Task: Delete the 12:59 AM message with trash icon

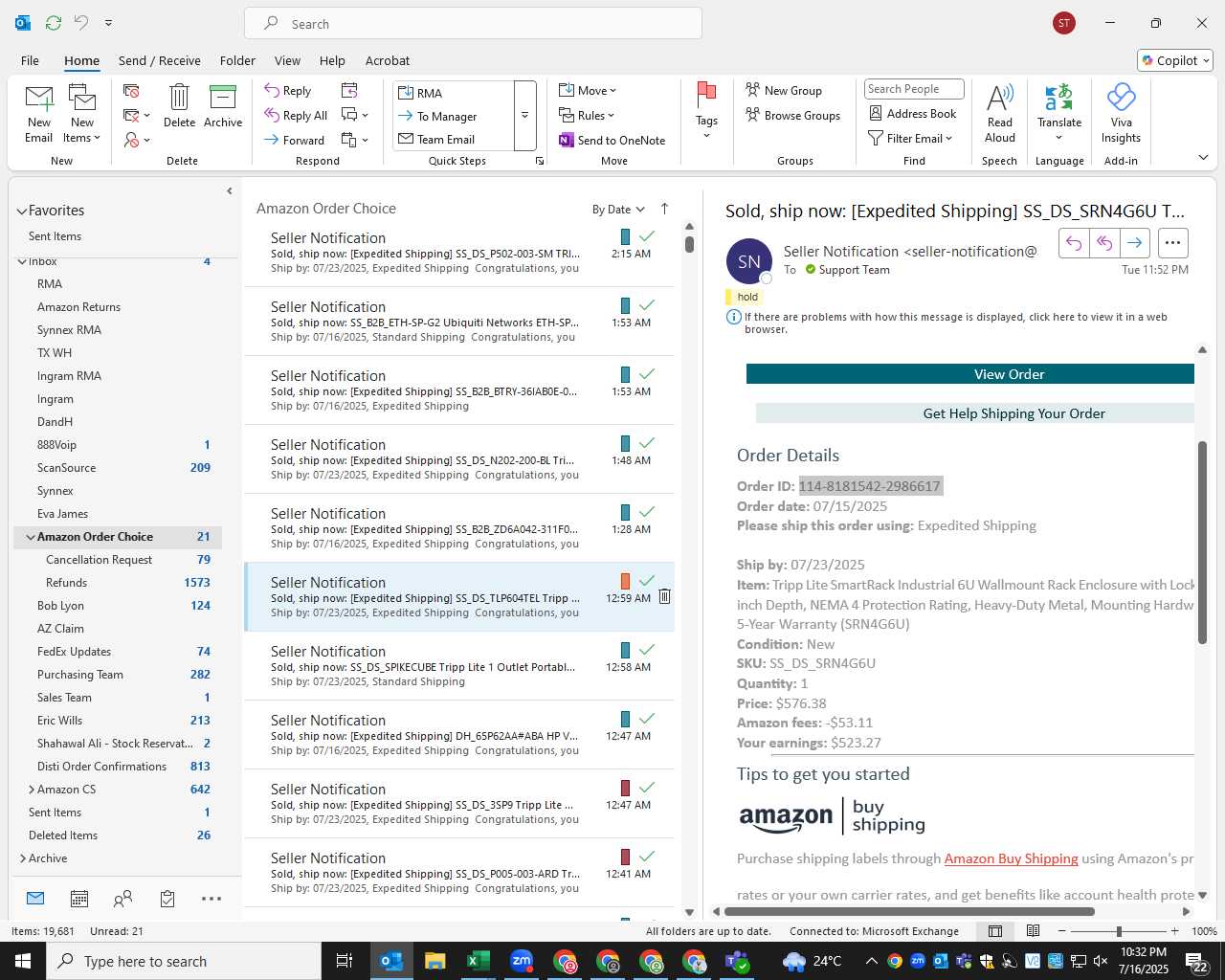Action: tap(664, 597)
